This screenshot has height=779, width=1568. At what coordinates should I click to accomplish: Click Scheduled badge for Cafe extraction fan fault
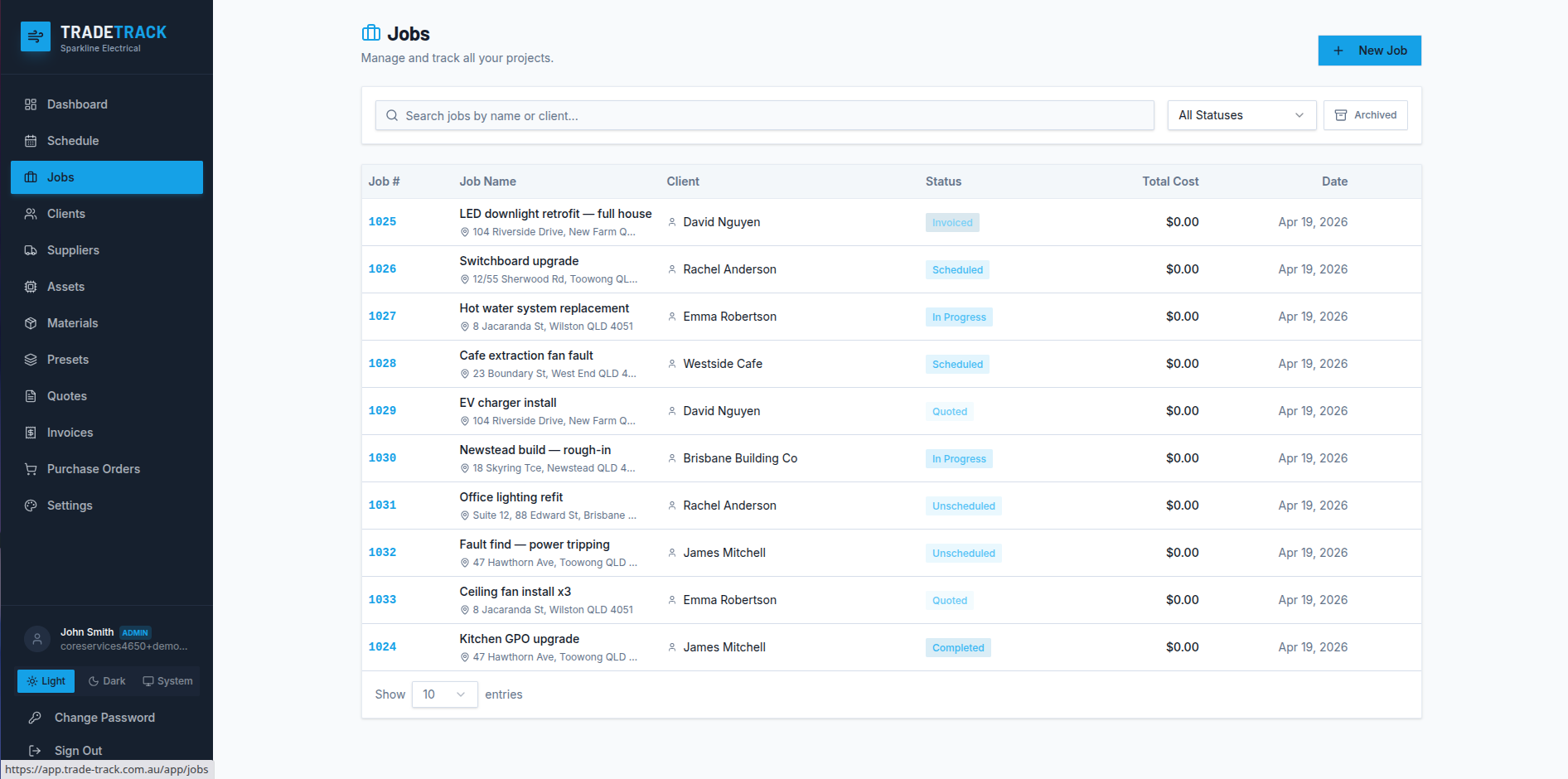click(x=957, y=365)
